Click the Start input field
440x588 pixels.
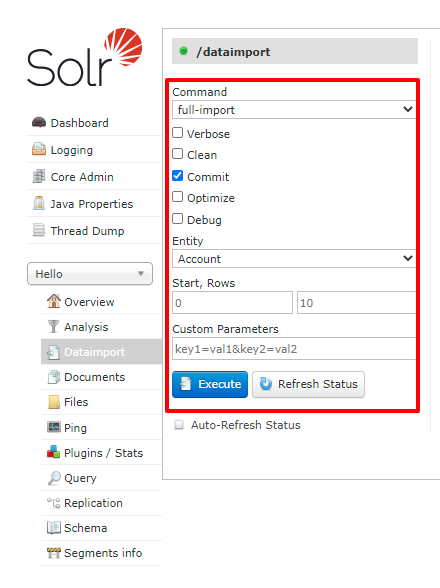tap(232, 303)
